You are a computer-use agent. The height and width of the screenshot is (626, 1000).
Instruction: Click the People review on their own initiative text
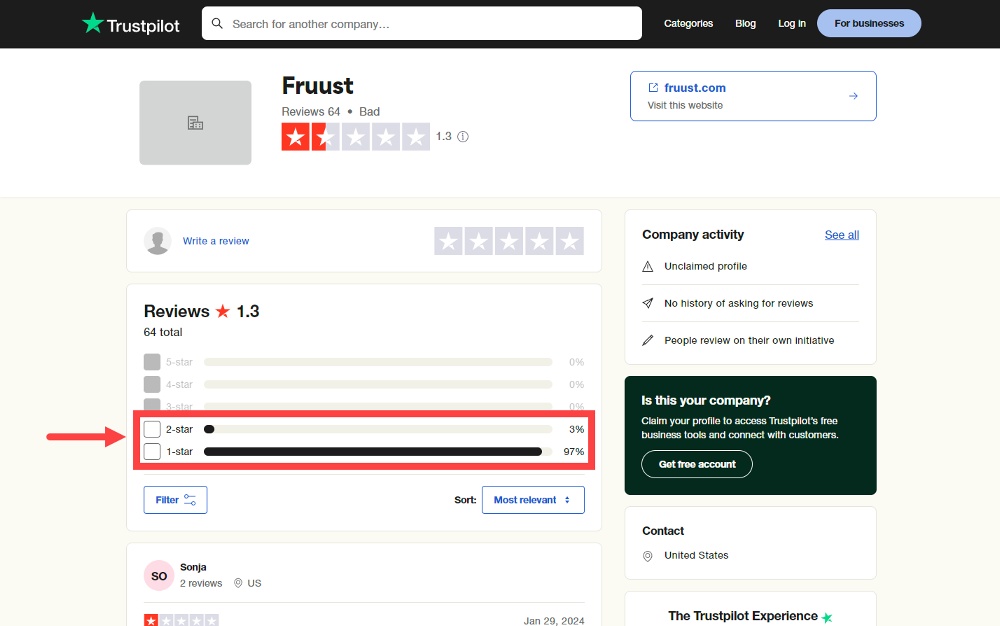click(x=749, y=340)
